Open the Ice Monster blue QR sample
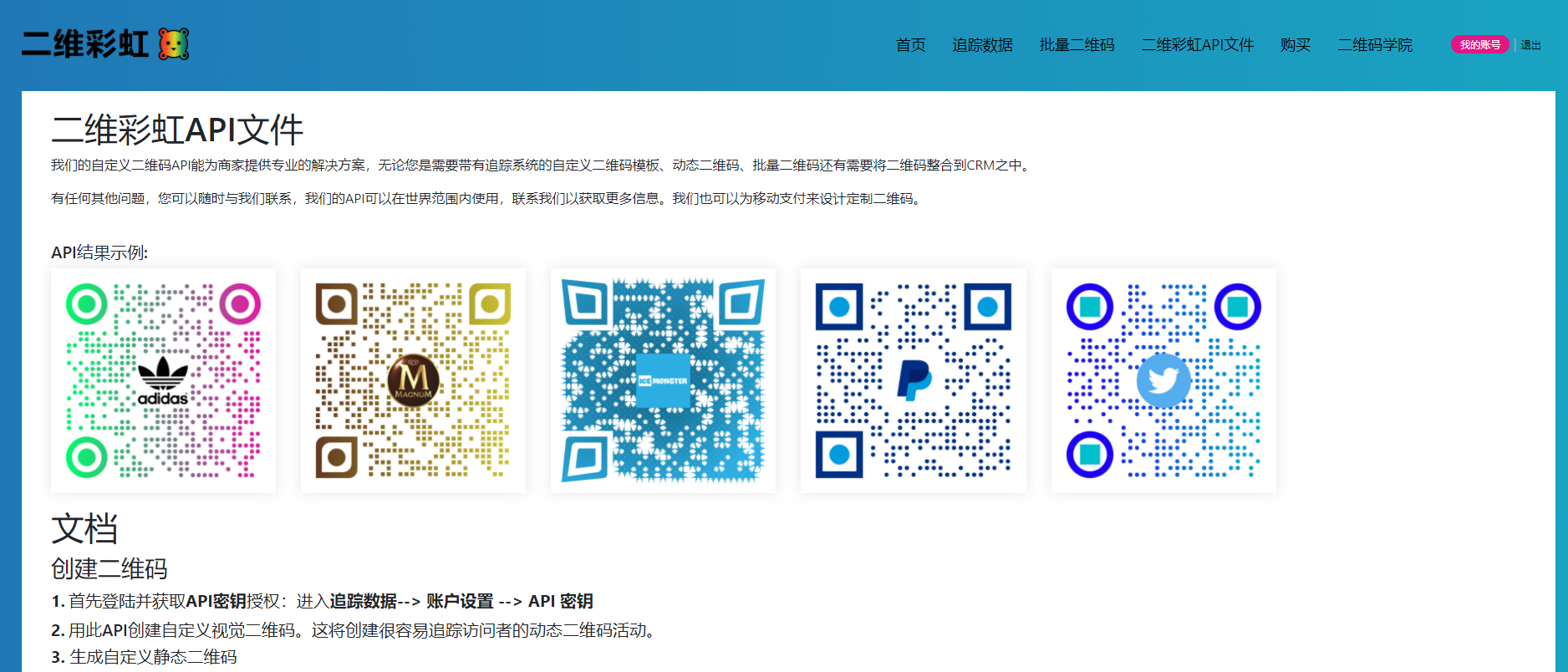Screen dimensions: 1568x672 click(663, 380)
